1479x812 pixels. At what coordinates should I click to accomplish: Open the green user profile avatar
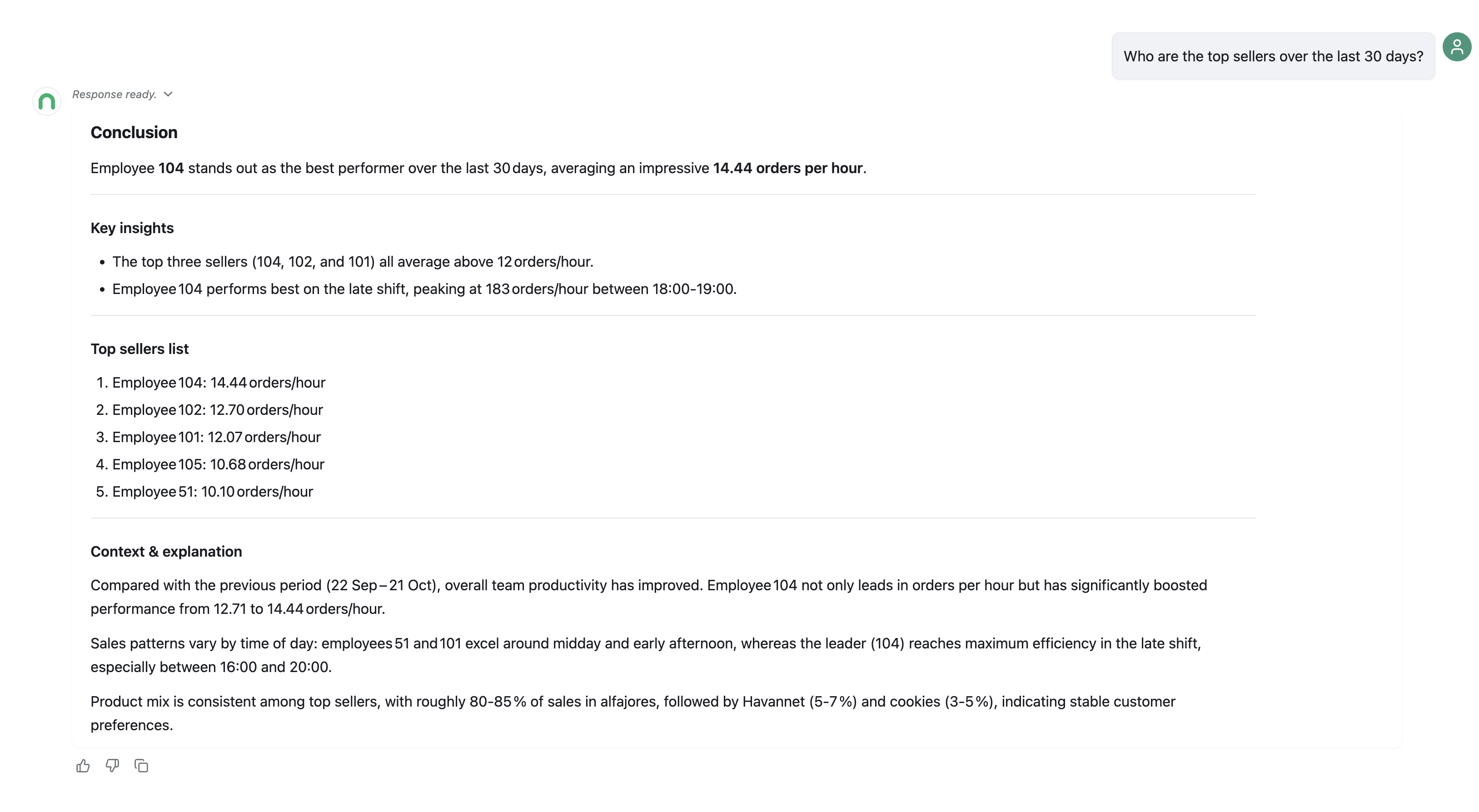click(x=1457, y=46)
